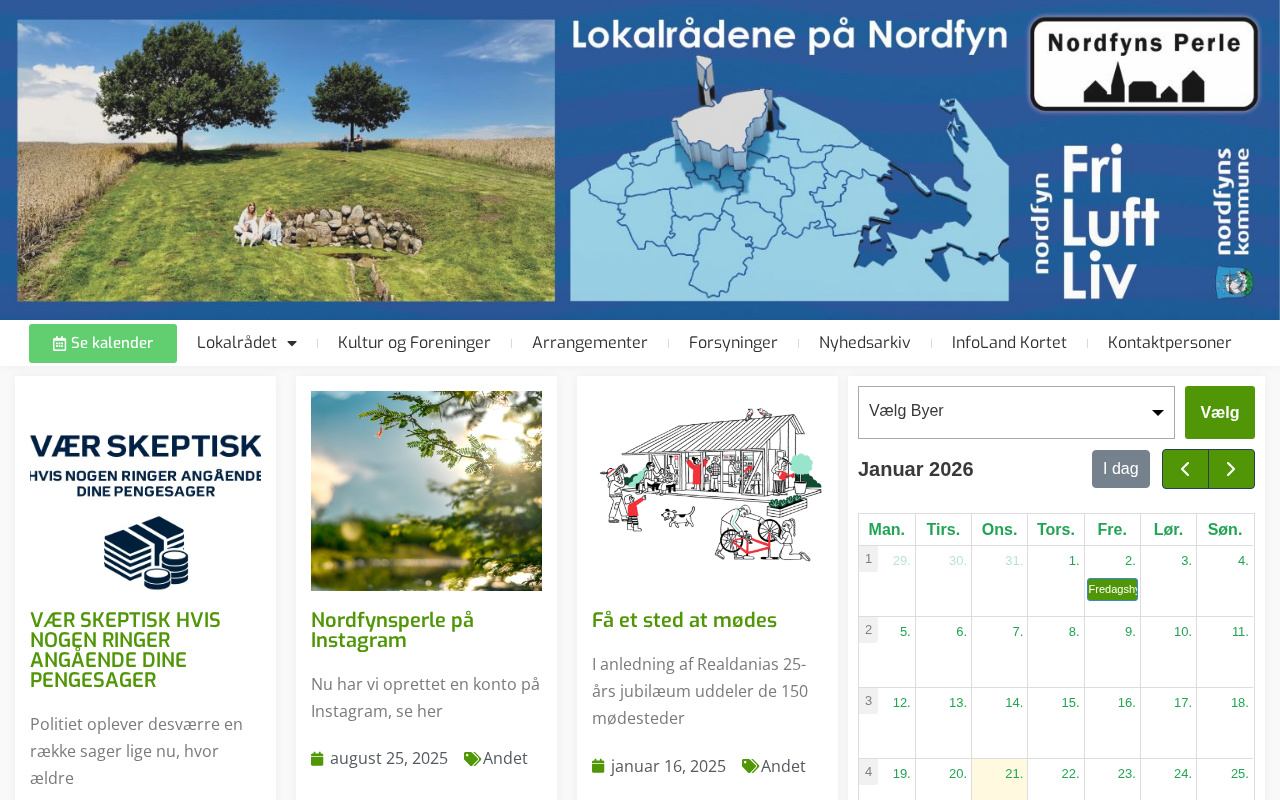
Task: Select January 3 in the calendar
Action: tap(1186, 561)
